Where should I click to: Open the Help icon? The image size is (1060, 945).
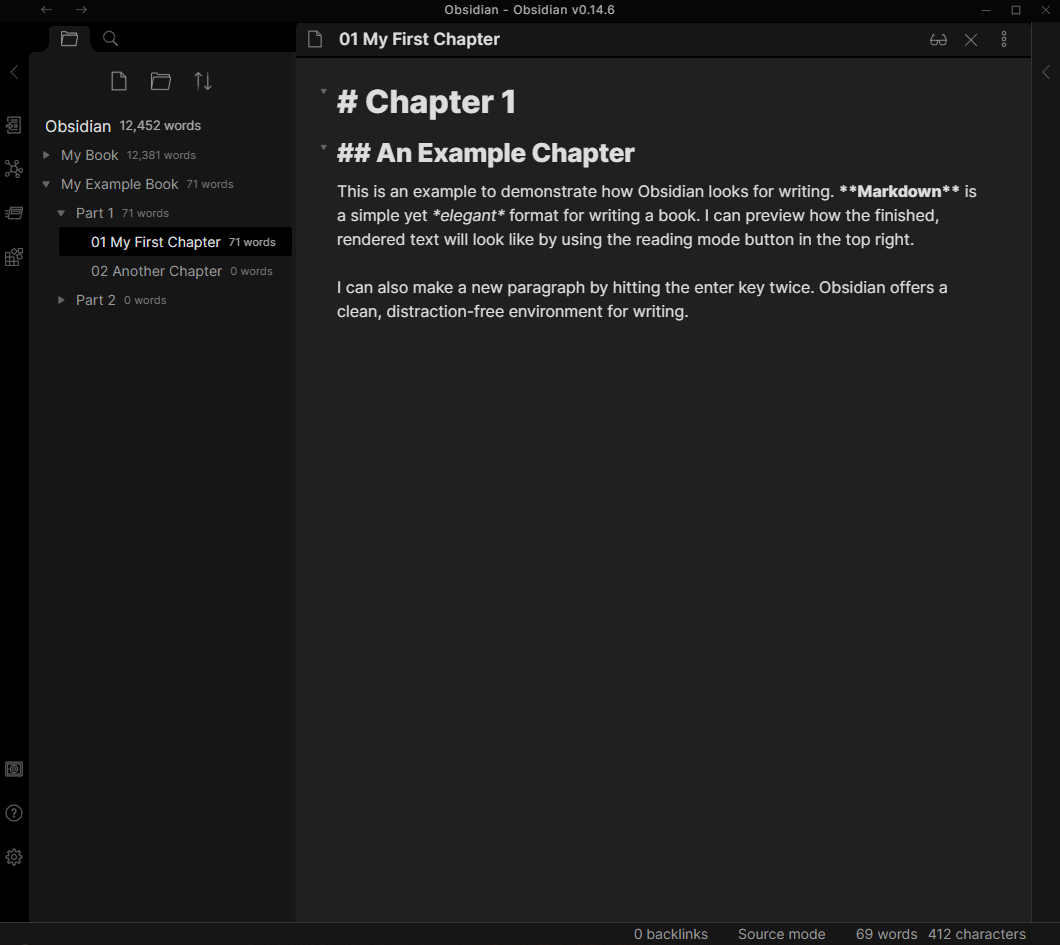click(14, 813)
